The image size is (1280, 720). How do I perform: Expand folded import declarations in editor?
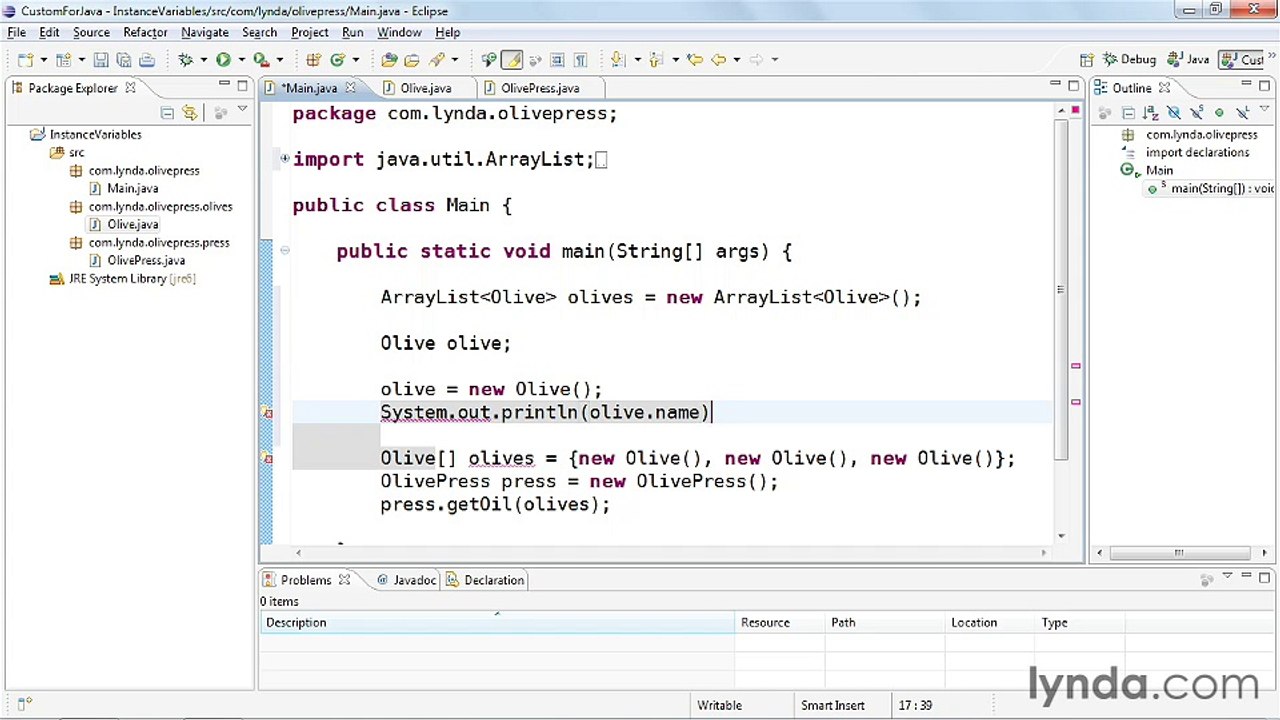(285, 158)
